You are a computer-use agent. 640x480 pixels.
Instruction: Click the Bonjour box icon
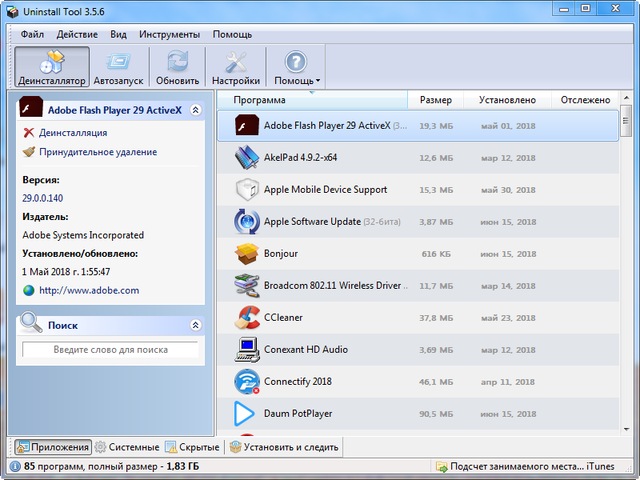tap(247, 254)
